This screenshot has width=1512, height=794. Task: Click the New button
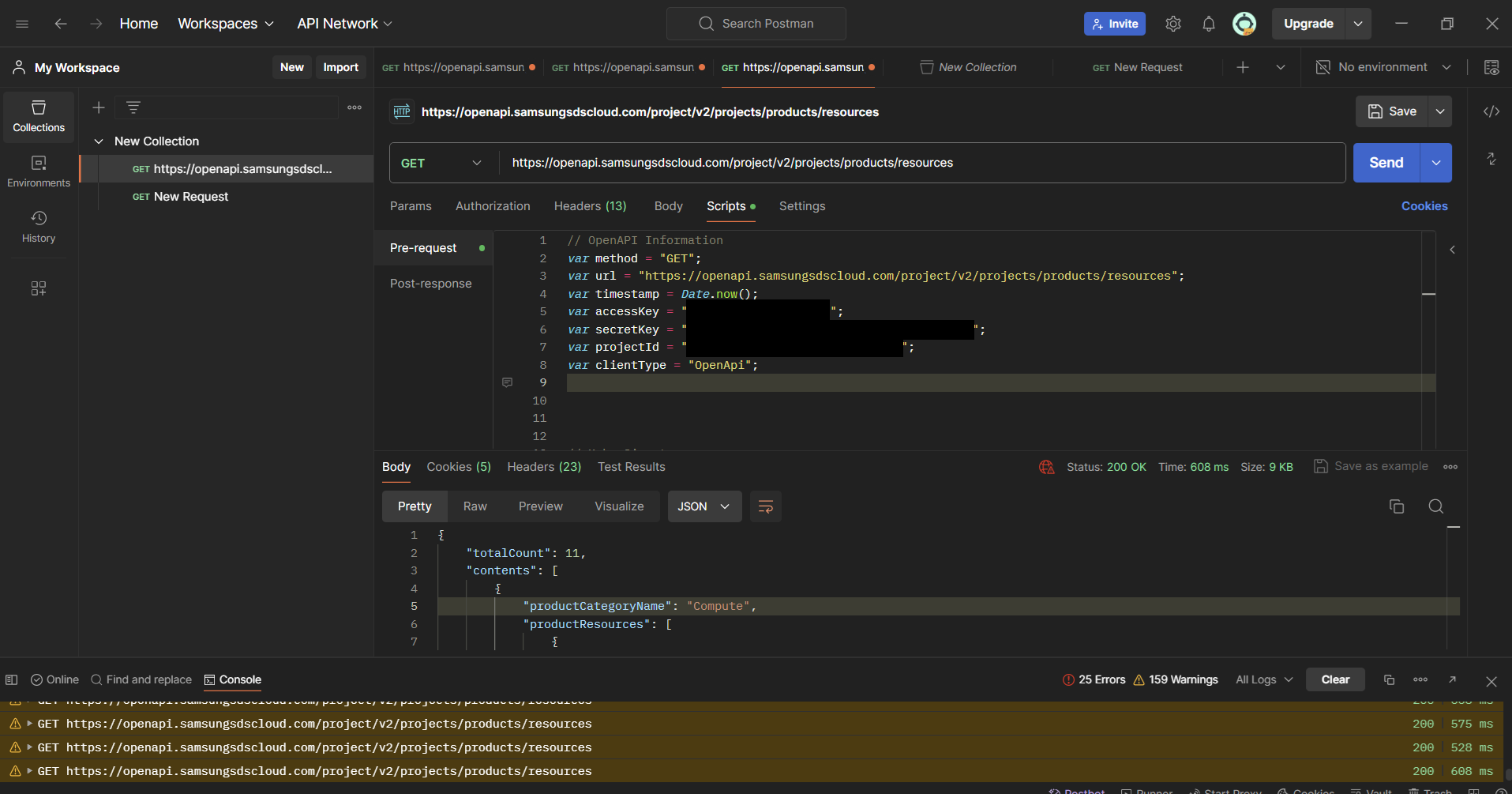292,67
